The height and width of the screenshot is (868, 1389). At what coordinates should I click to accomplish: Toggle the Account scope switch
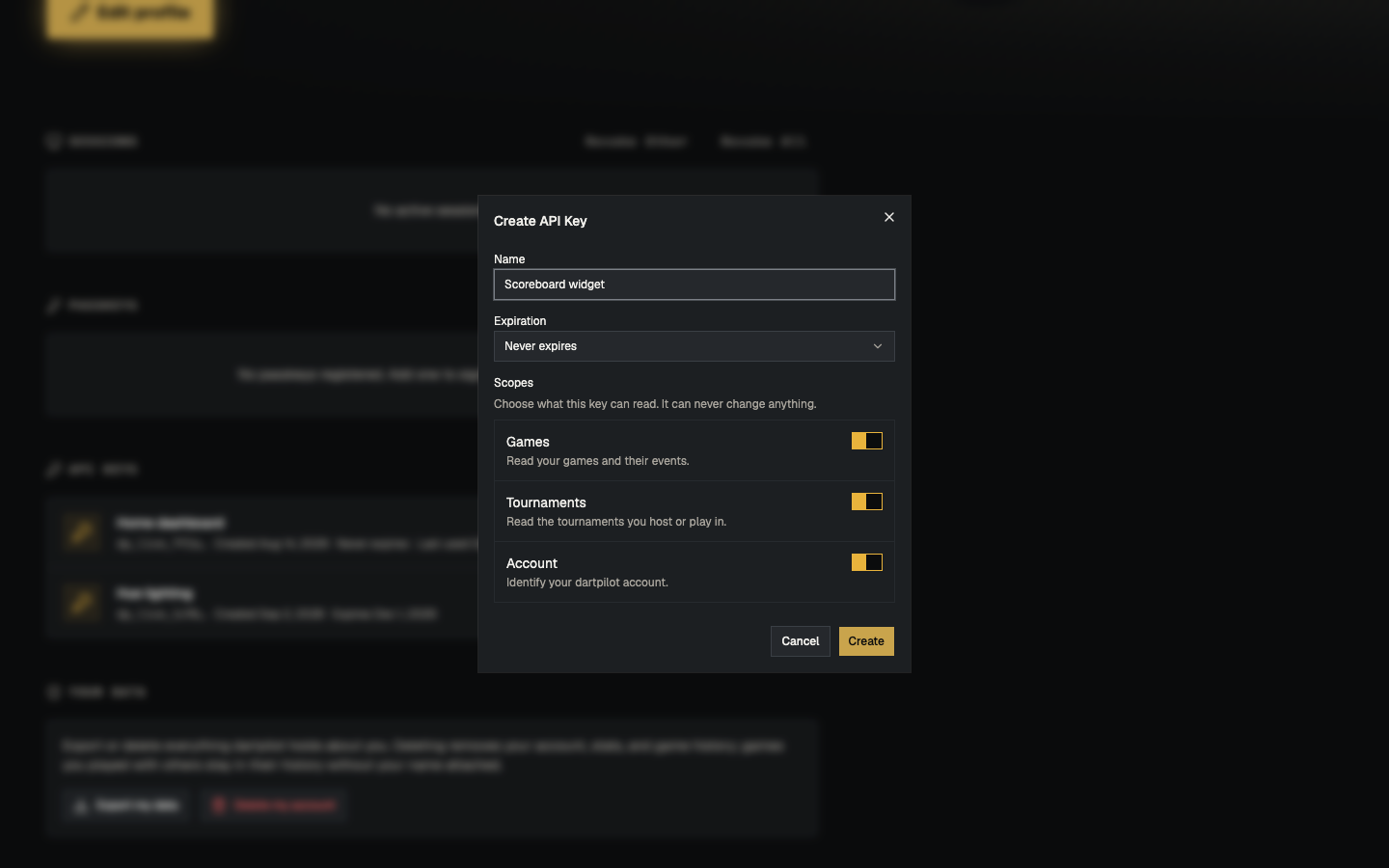point(867,562)
